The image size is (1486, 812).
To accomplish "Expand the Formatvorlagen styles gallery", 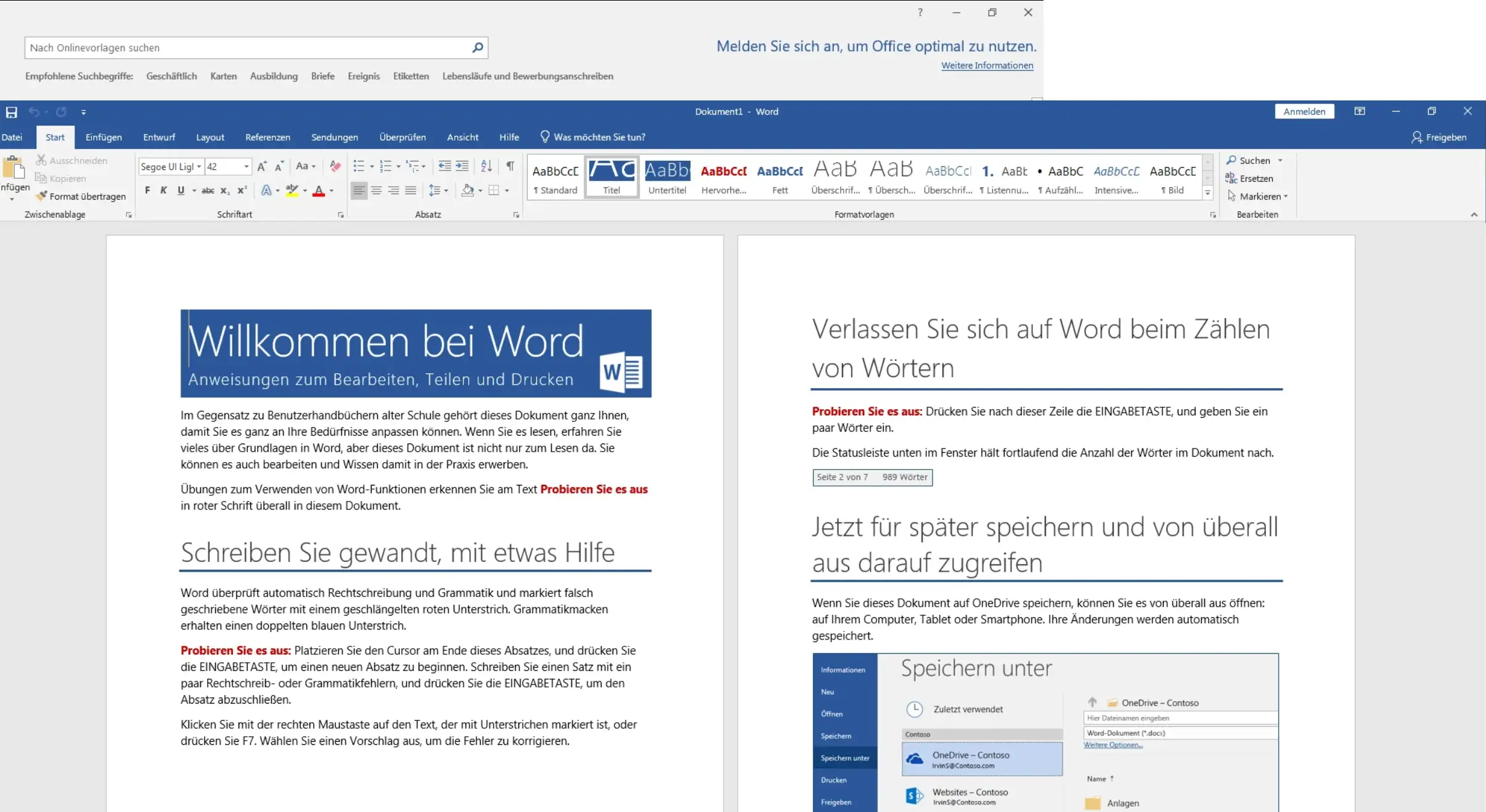I will coord(1208,193).
